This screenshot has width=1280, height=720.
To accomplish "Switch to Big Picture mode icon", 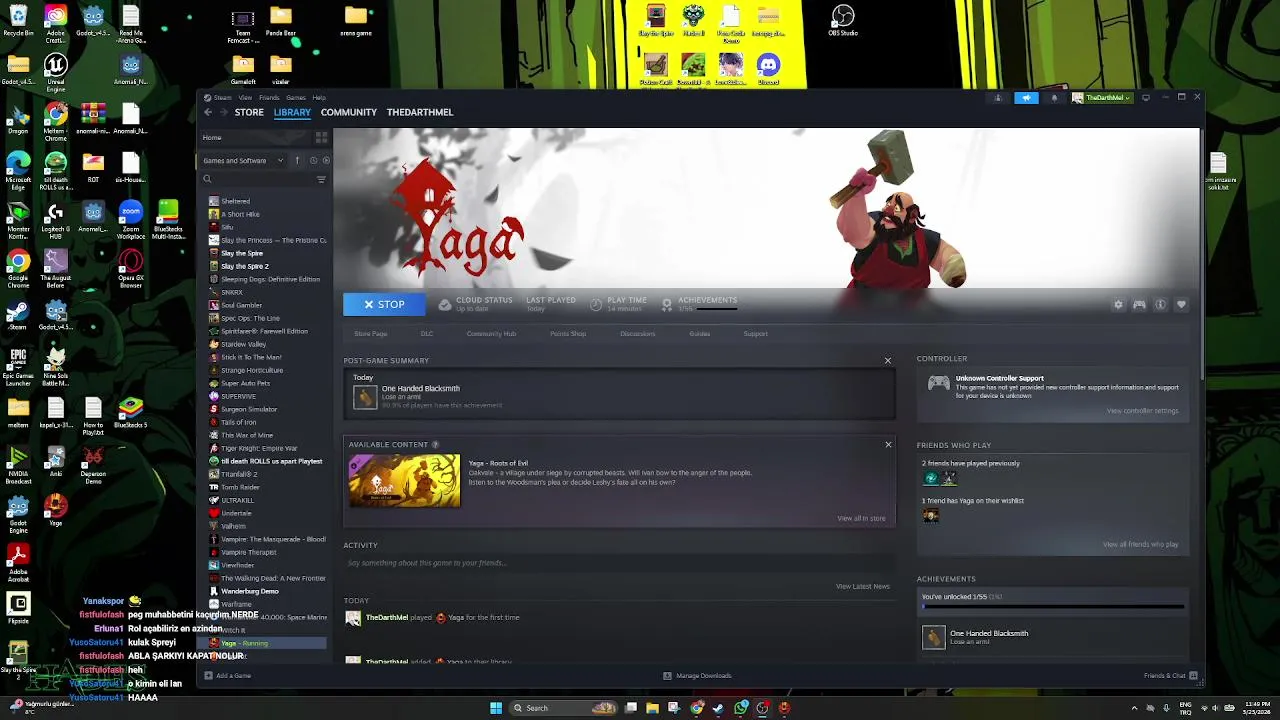I will click(x=1146, y=98).
